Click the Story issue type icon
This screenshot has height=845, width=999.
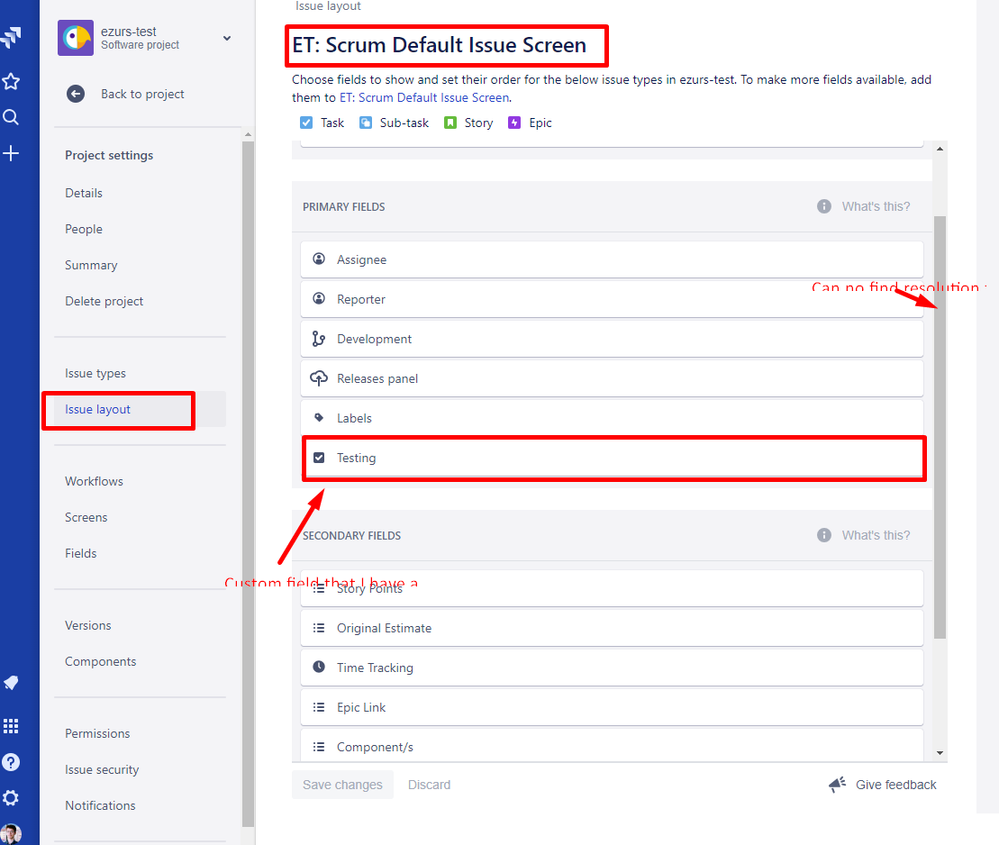(x=450, y=122)
